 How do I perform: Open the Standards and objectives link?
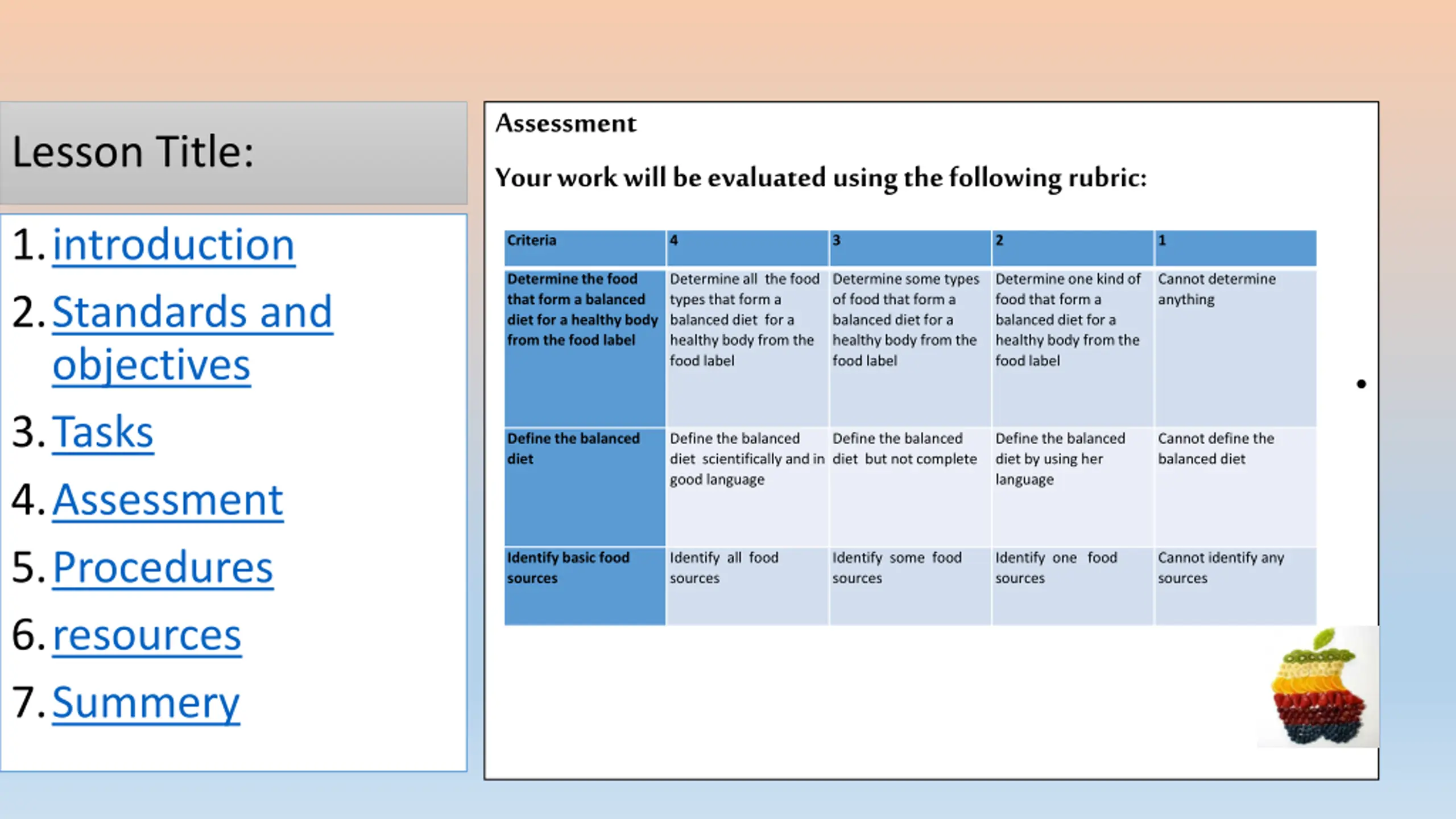pyautogui.click(x=192, y=312)
